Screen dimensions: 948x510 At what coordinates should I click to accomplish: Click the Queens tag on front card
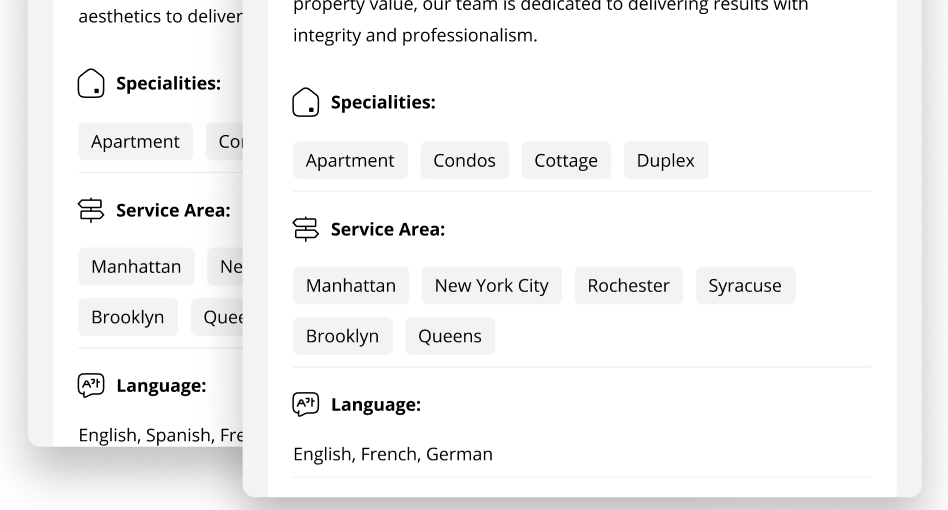(x=450, y=336)
